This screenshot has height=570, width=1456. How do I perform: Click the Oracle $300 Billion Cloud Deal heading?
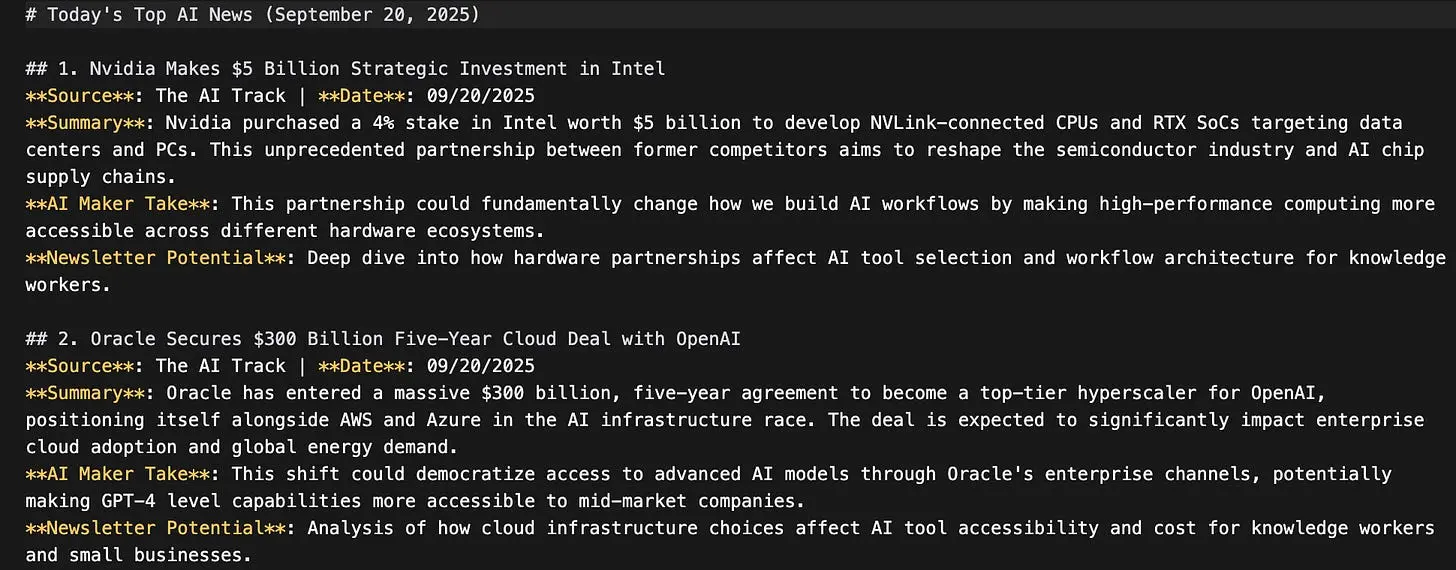coord(382,339)
